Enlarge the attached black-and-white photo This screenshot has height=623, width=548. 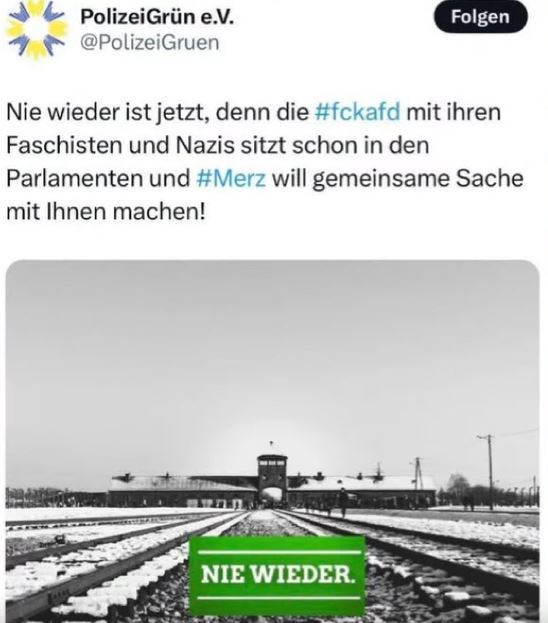(273, 441)
